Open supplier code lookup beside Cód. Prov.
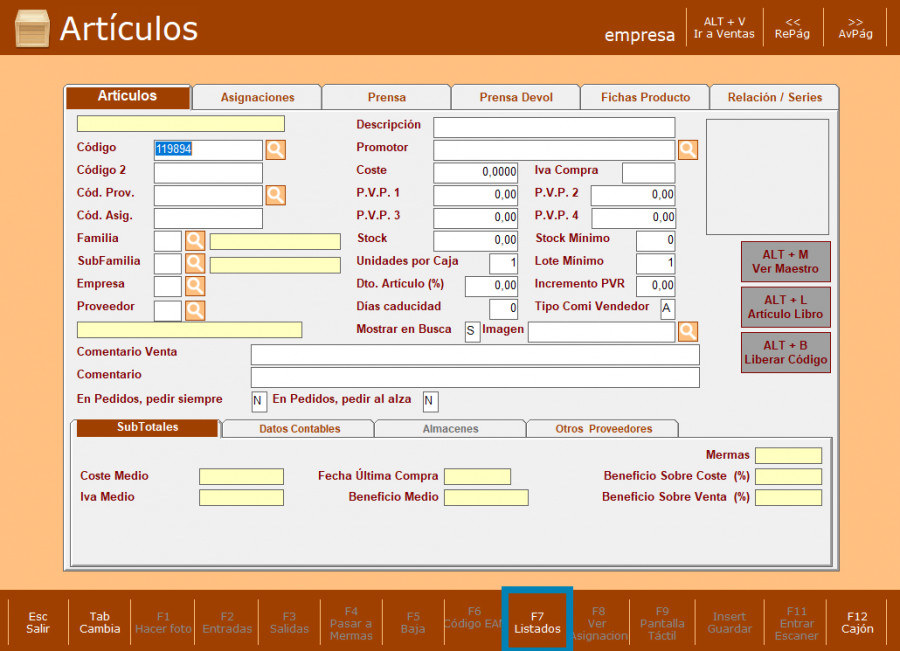The height and width of the screenshot is (651, 900). tap(275, 195)
